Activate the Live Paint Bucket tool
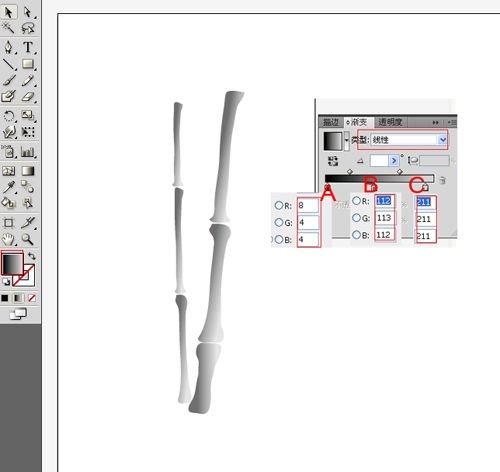This screenshot has height=472, width=500. click(8, 203)
